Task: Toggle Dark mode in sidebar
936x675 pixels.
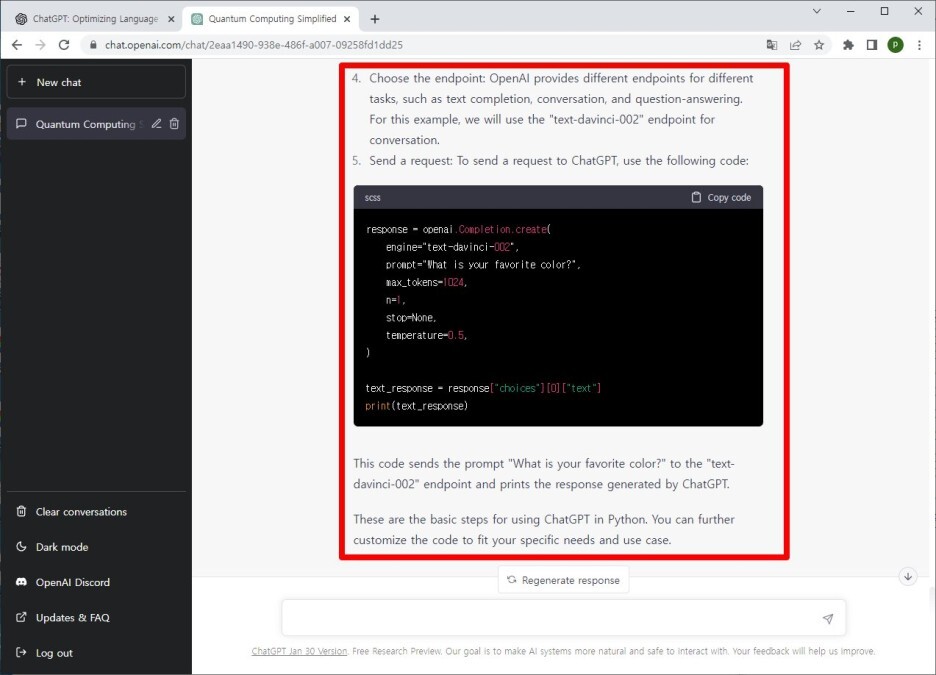Action: tap(96, 547)
